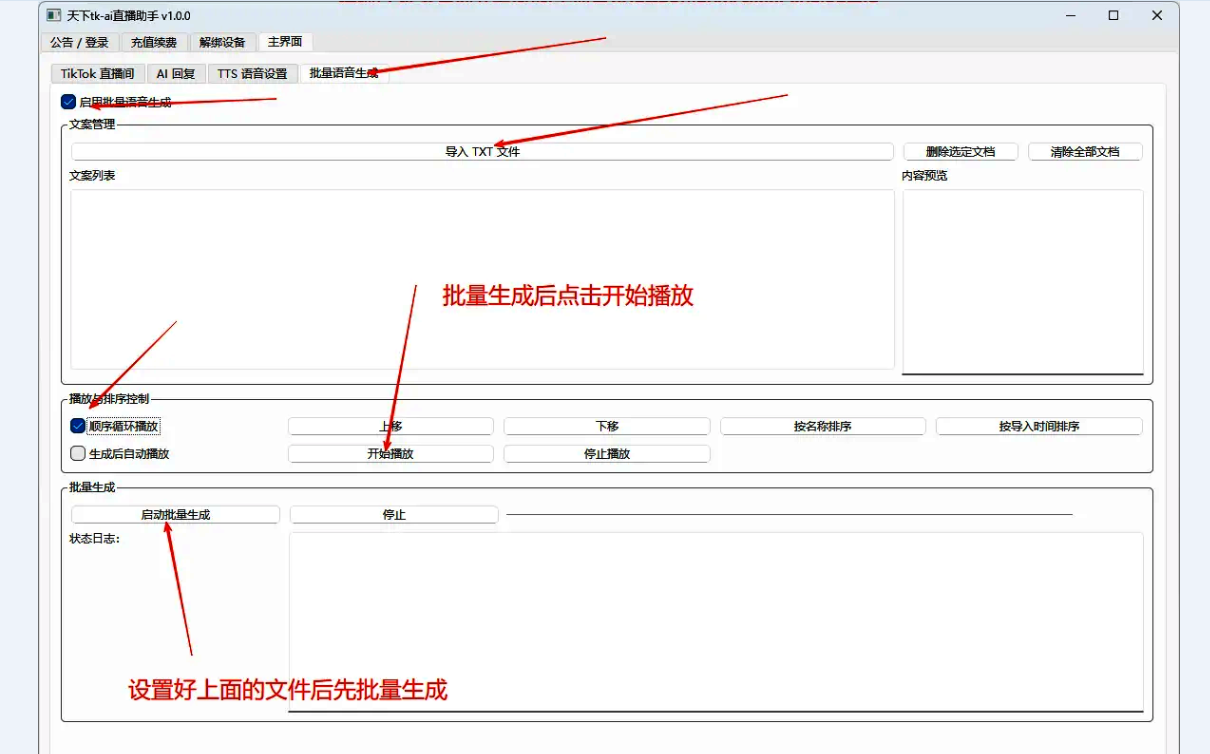Sort documents with 按名称排序
This screenshot has width=1210, height=754.
pos(822,426)
